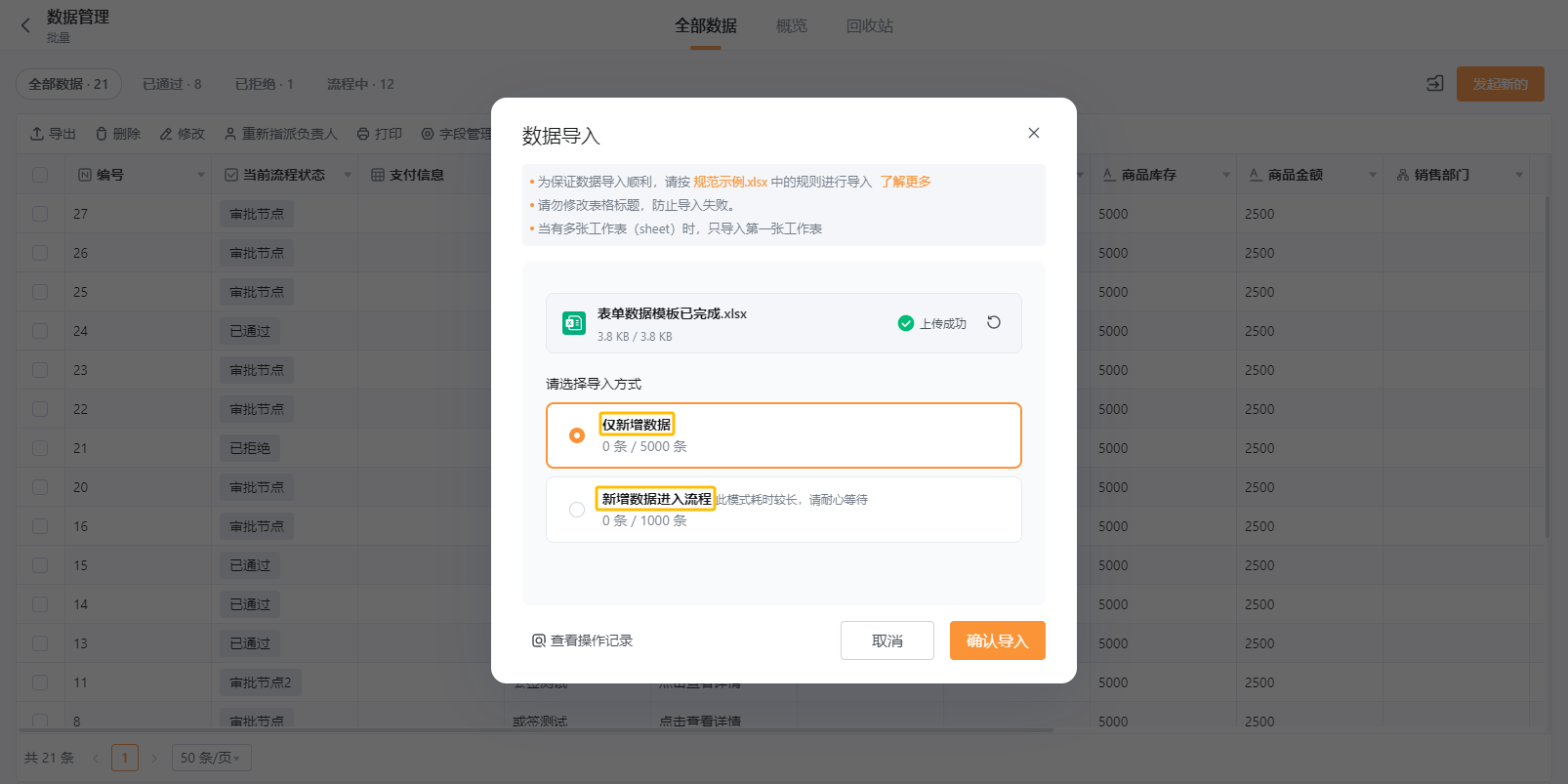1568x784 pixels.
Task: Click the Excel file icon of 表单数据模板已完成.xlsx
Action: click(x=574, y=323)
